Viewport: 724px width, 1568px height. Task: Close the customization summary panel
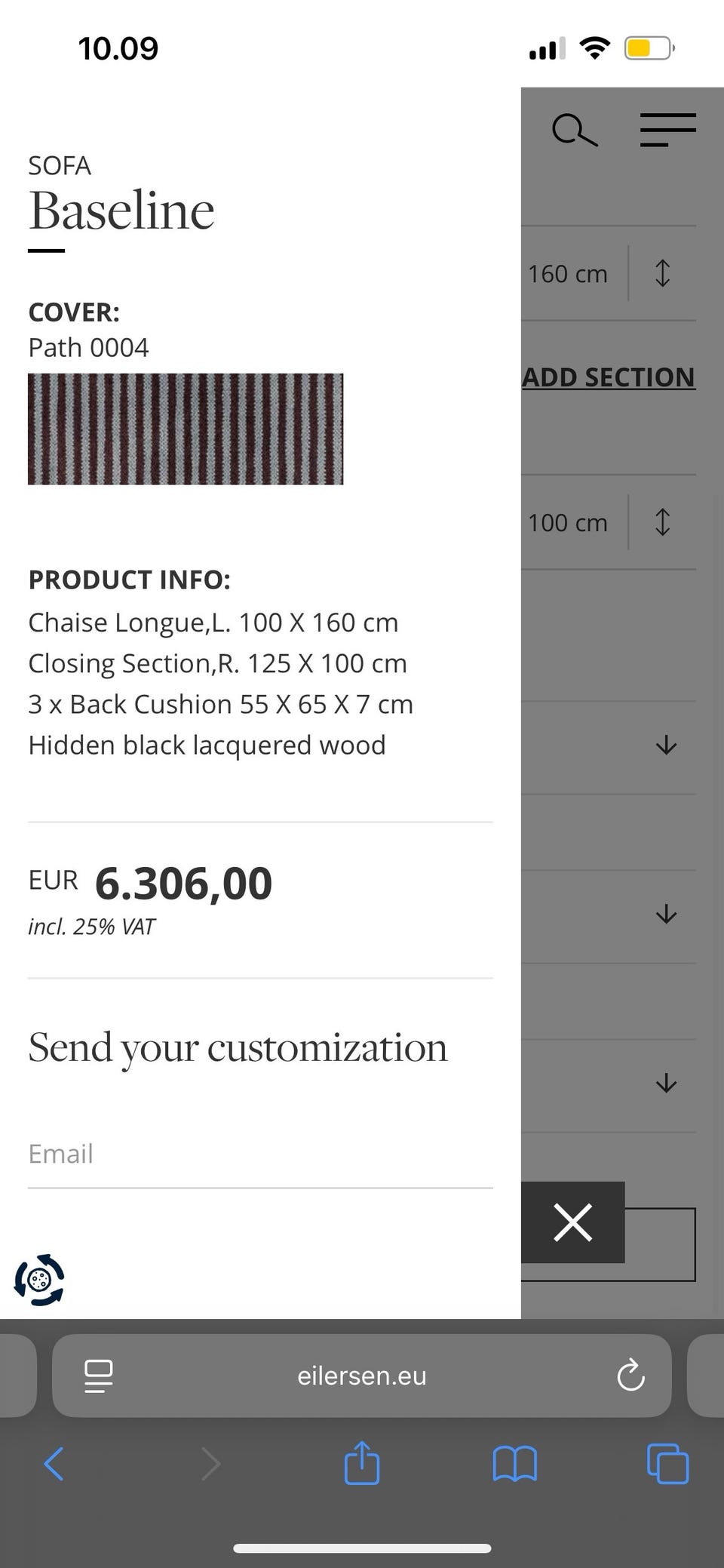(572, 1222)
